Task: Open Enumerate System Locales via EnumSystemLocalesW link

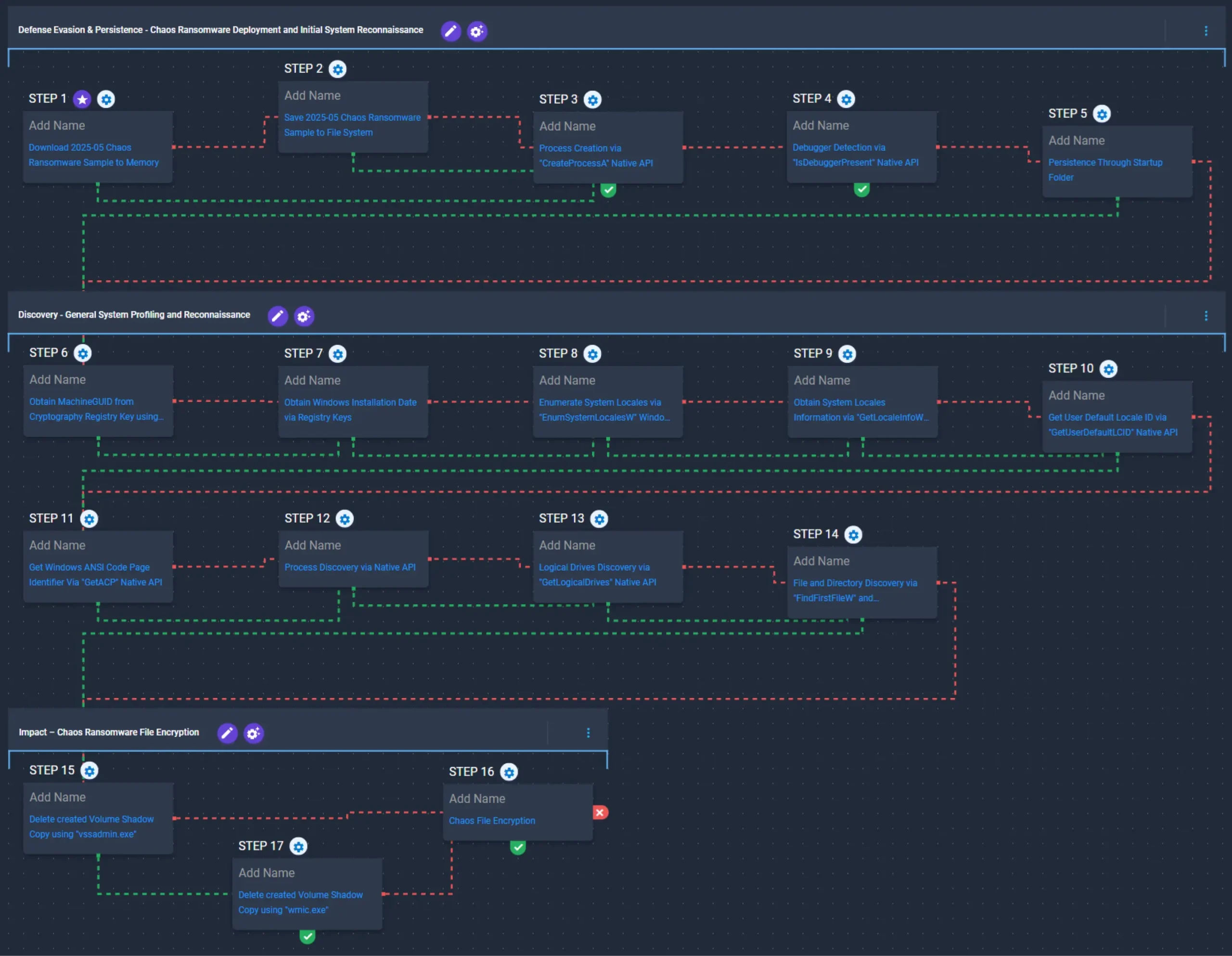Action: point(604,410)
